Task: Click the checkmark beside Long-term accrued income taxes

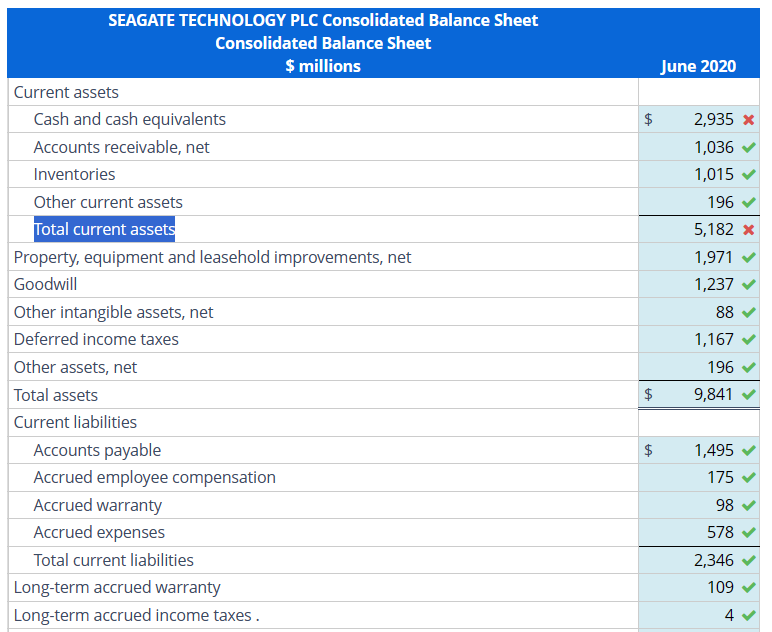Action: coord(748,616)
